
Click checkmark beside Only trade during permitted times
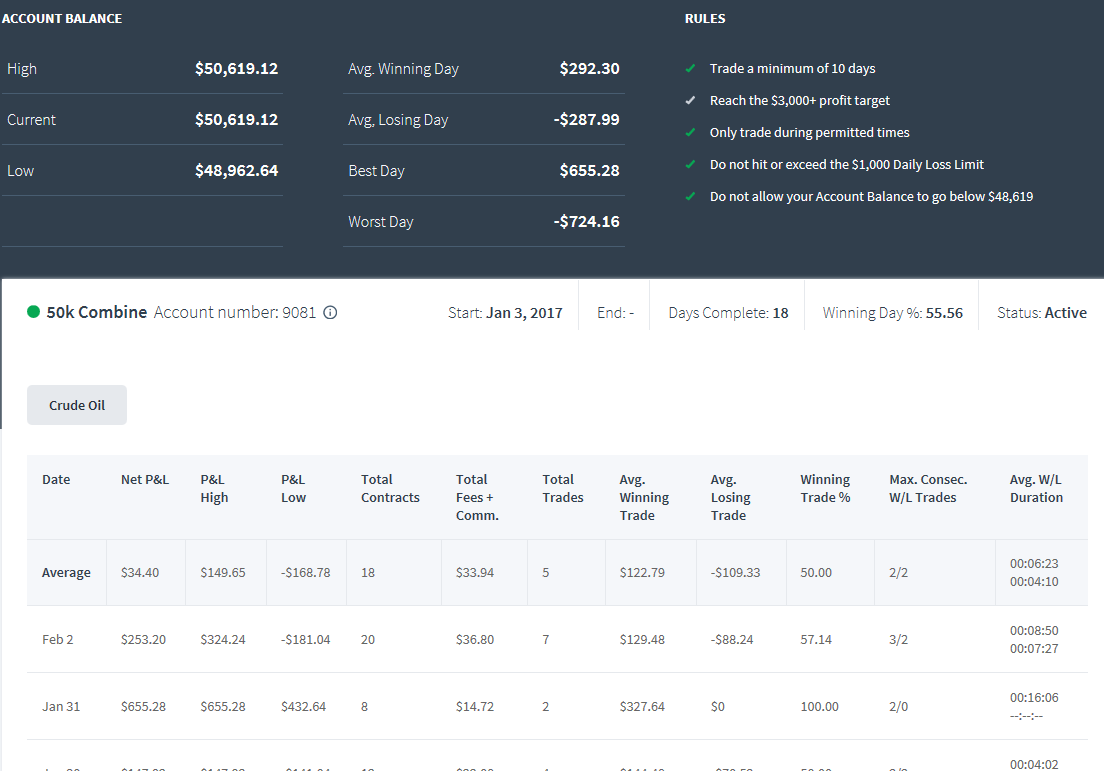click(x=691, y=132)
